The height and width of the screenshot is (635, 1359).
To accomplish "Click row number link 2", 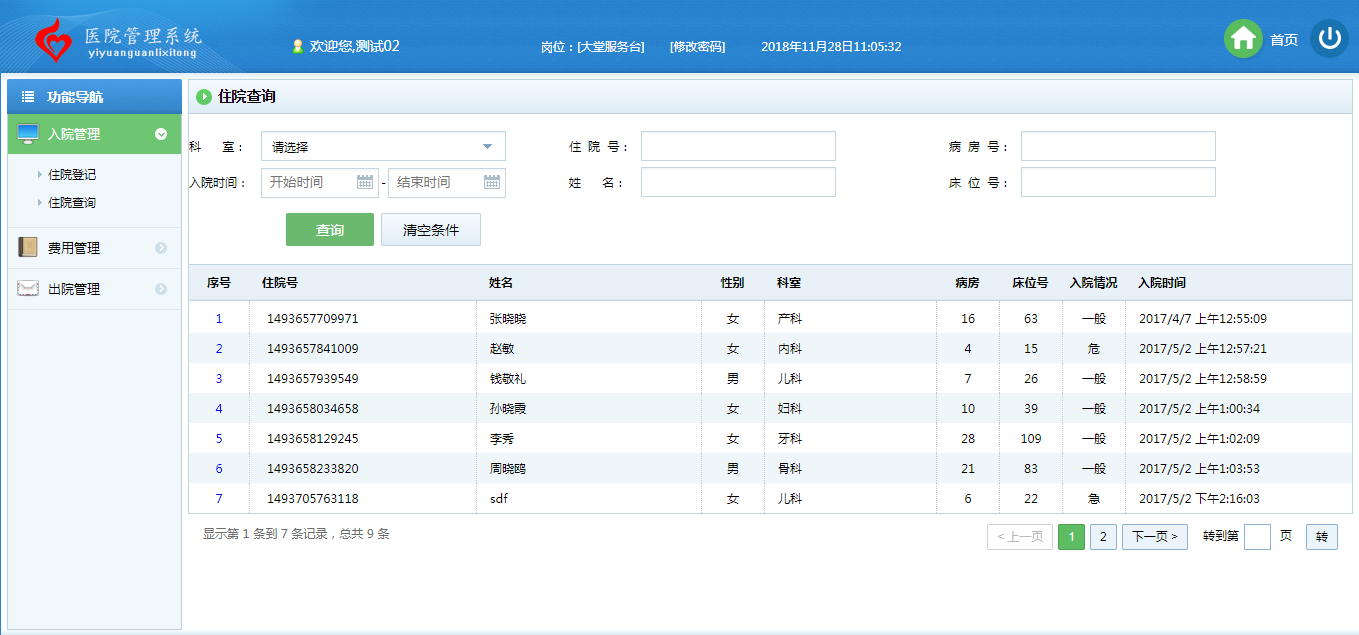I will [219, 349].
